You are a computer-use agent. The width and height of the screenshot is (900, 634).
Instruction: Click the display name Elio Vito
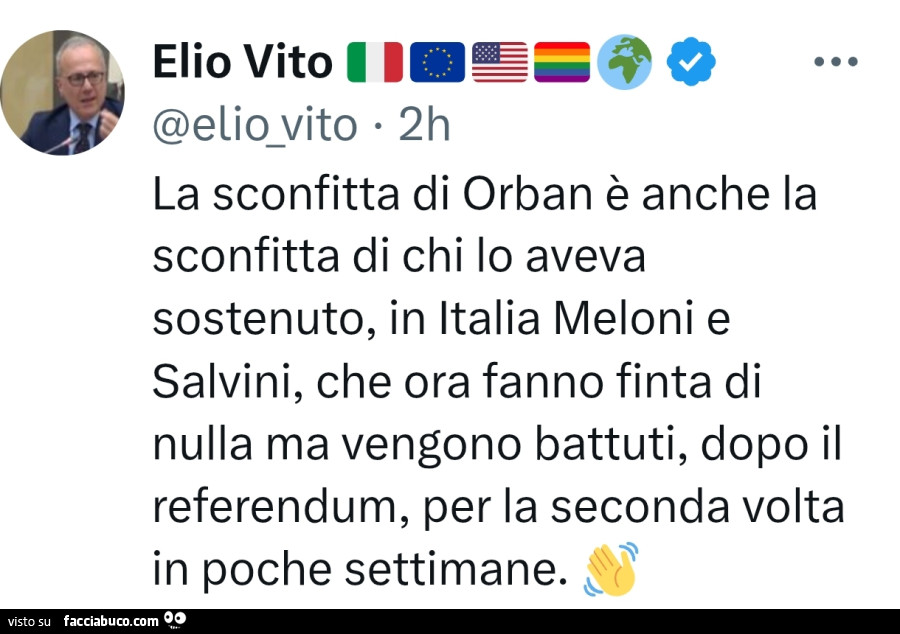point(242,62)
